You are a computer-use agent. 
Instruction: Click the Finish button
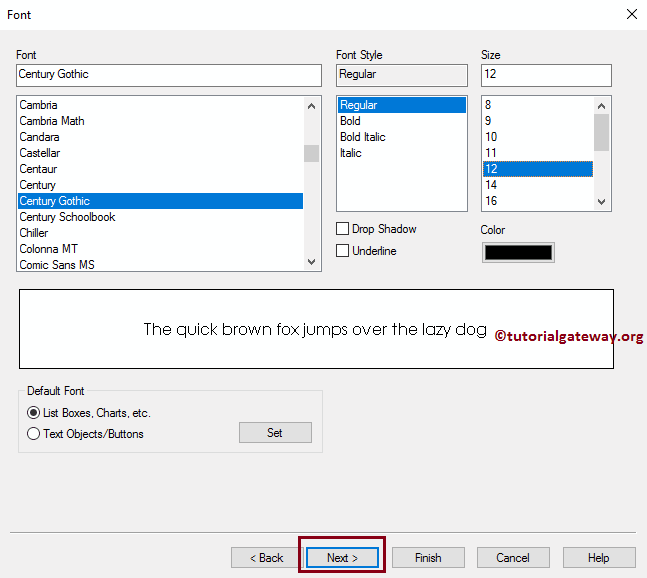pos(428,558)
